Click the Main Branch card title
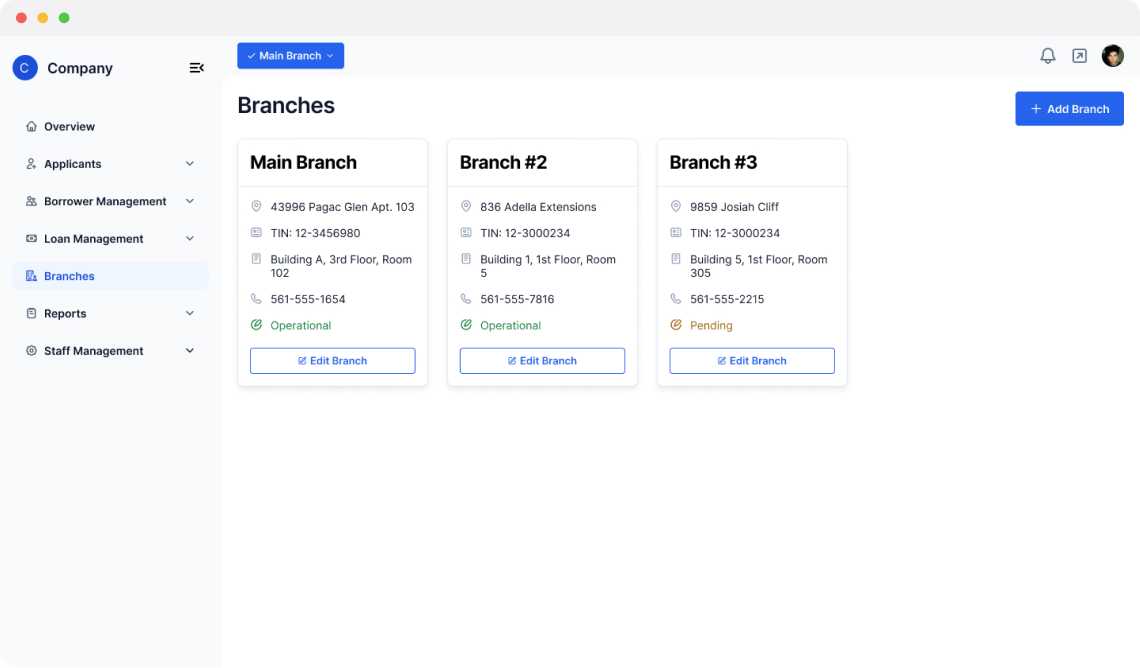The height and width of the screenshot is (668, 1140). [x=303, y=162]
